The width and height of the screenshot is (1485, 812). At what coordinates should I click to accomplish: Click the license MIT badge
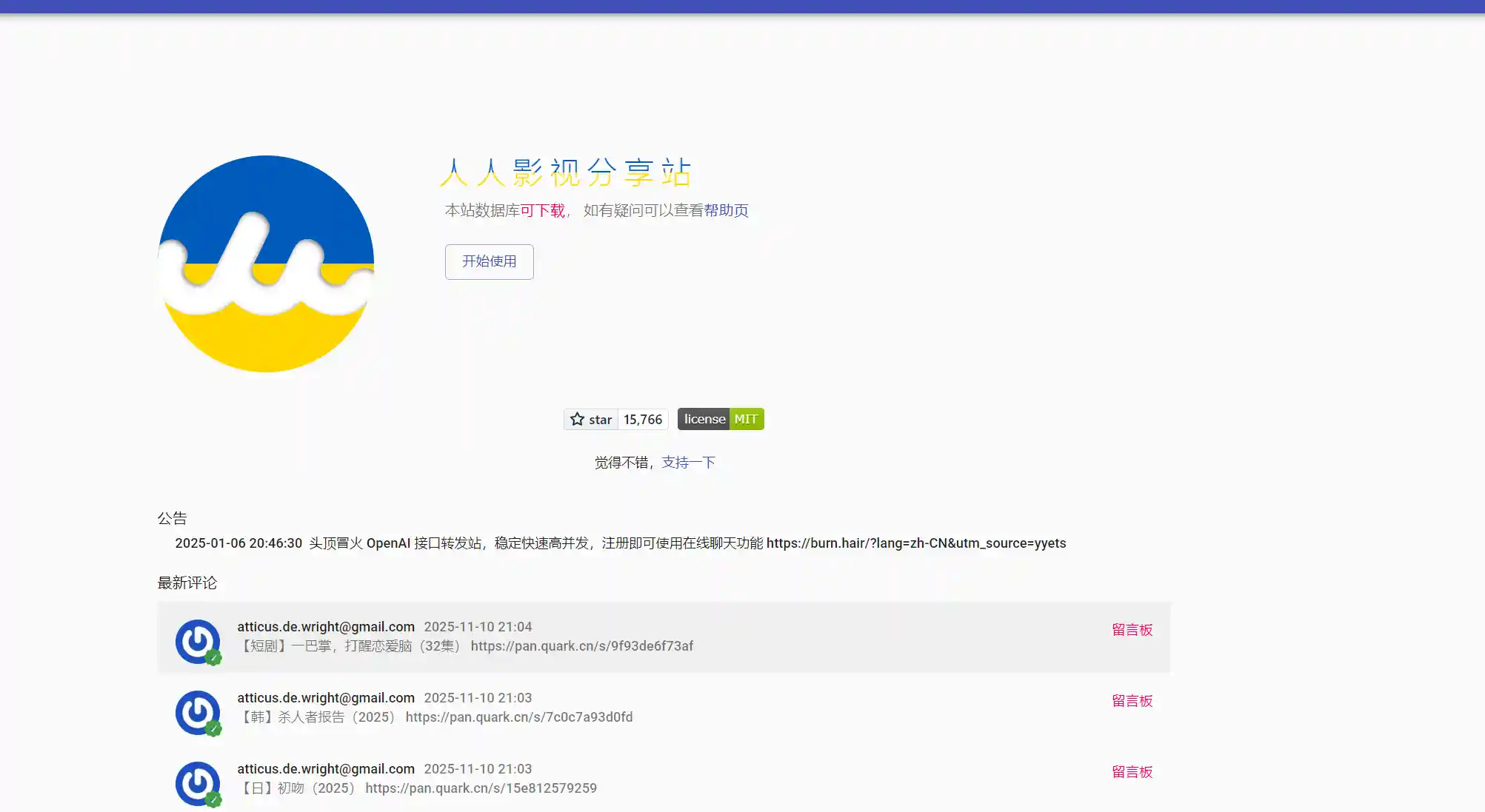[720, 419]
